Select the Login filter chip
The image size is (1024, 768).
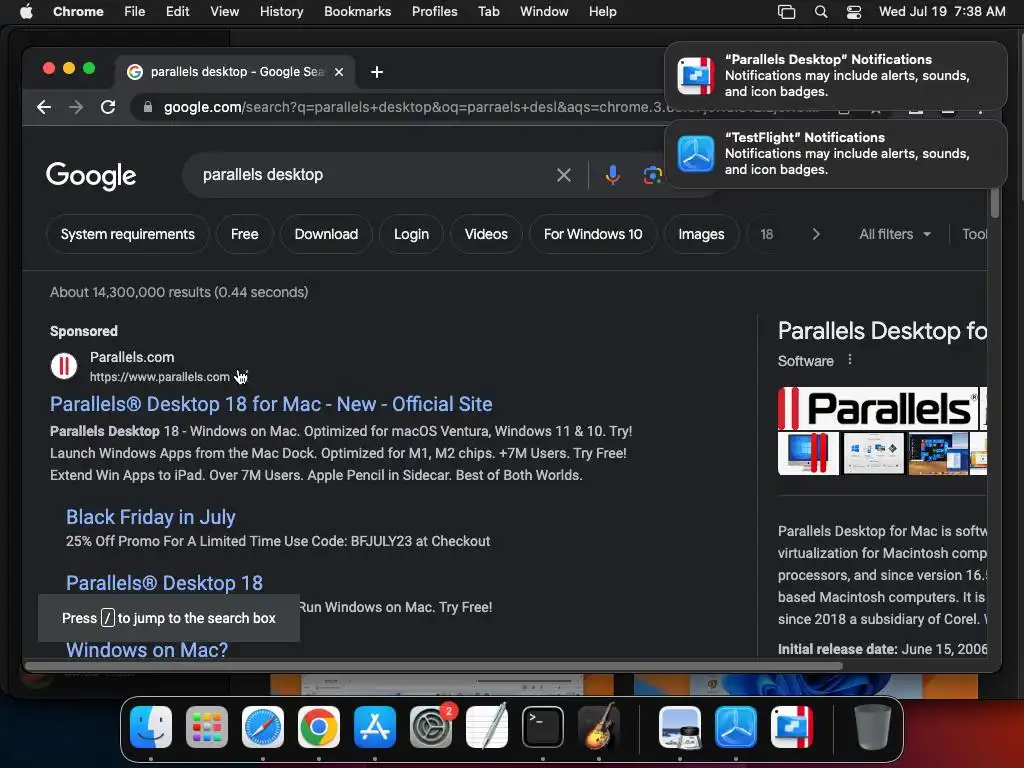pos(411,234)
